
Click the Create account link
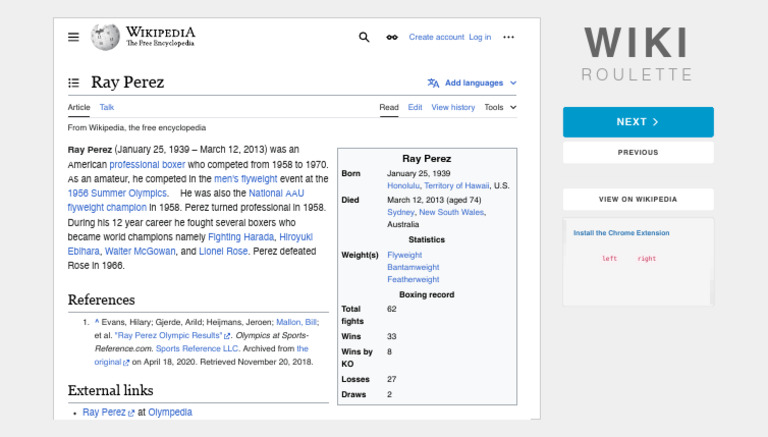(x=436, y=37)
